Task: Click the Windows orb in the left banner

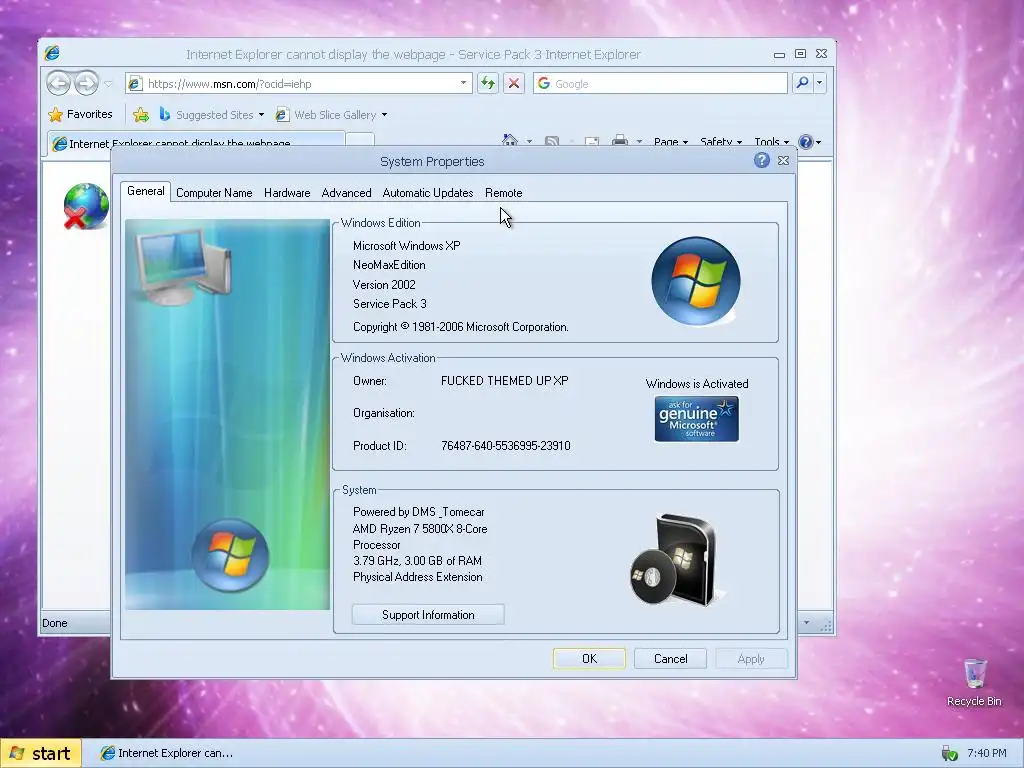Action: click(x=230, y=555)
